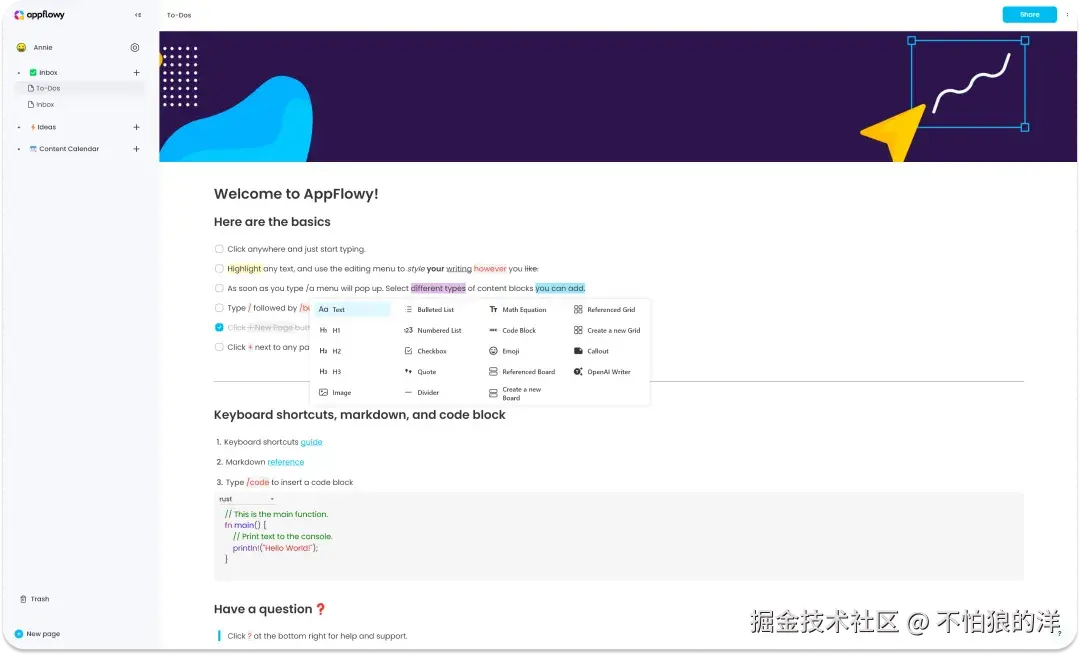This screenshot has width=1080, height=655.
Task: Open Trash in the sidebar
Action: coord(37,599)
